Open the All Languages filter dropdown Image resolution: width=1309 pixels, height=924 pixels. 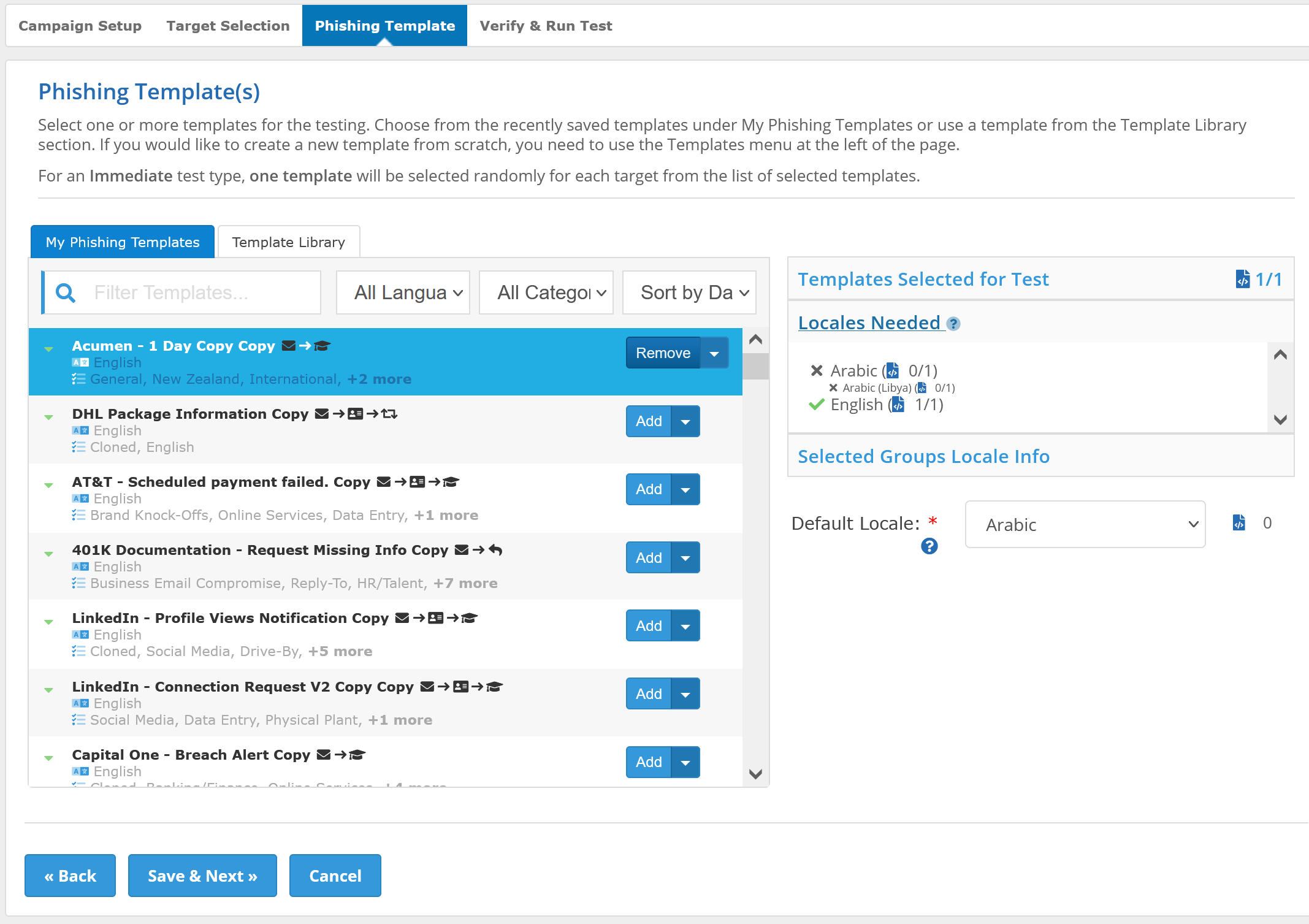point(403,292)
